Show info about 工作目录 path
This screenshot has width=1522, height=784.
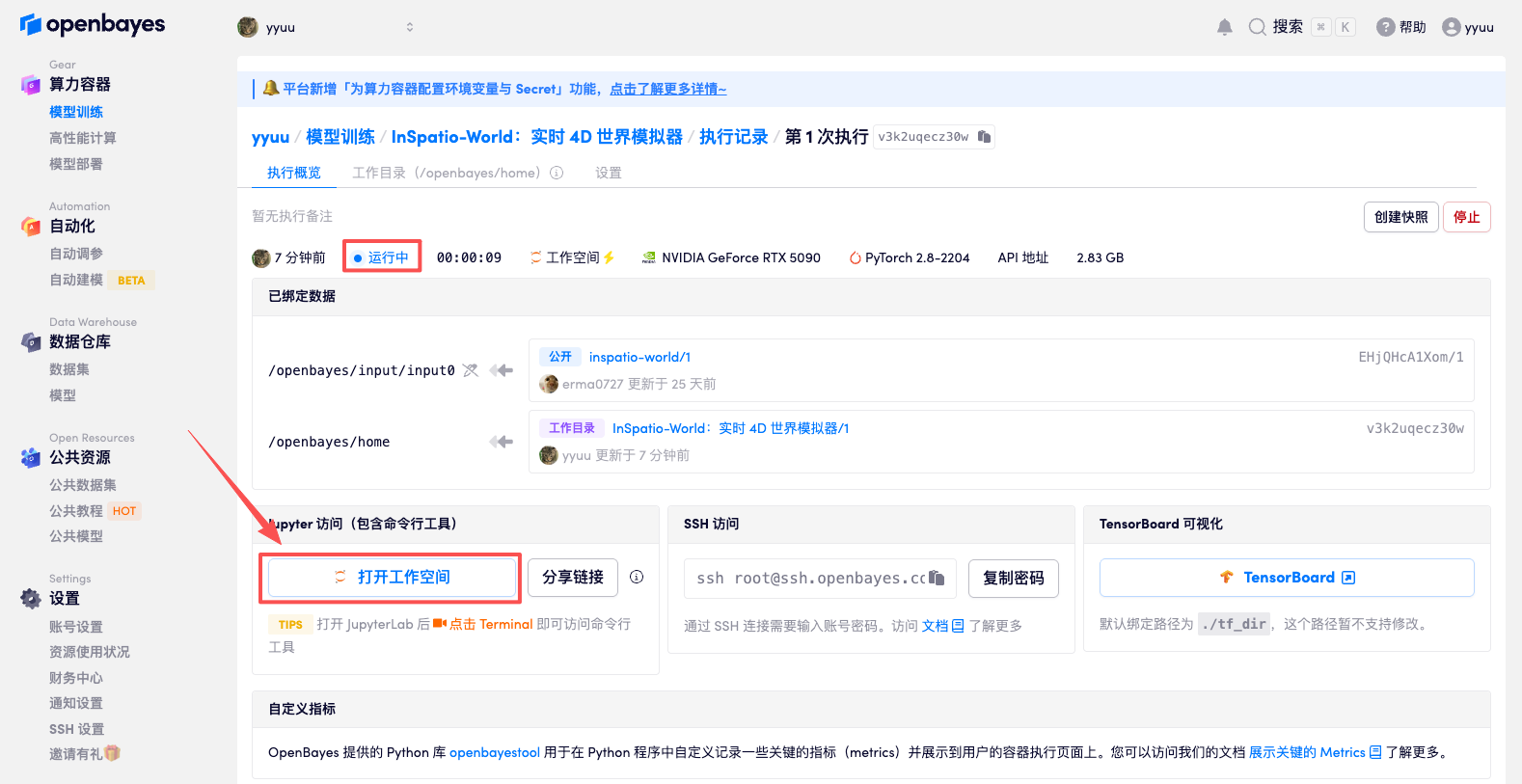557,173
